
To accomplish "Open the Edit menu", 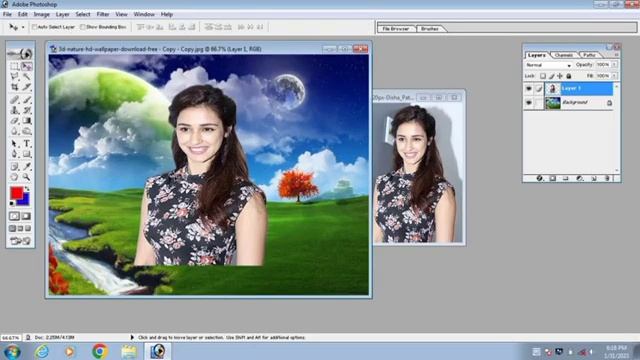I will coord(22,14).
